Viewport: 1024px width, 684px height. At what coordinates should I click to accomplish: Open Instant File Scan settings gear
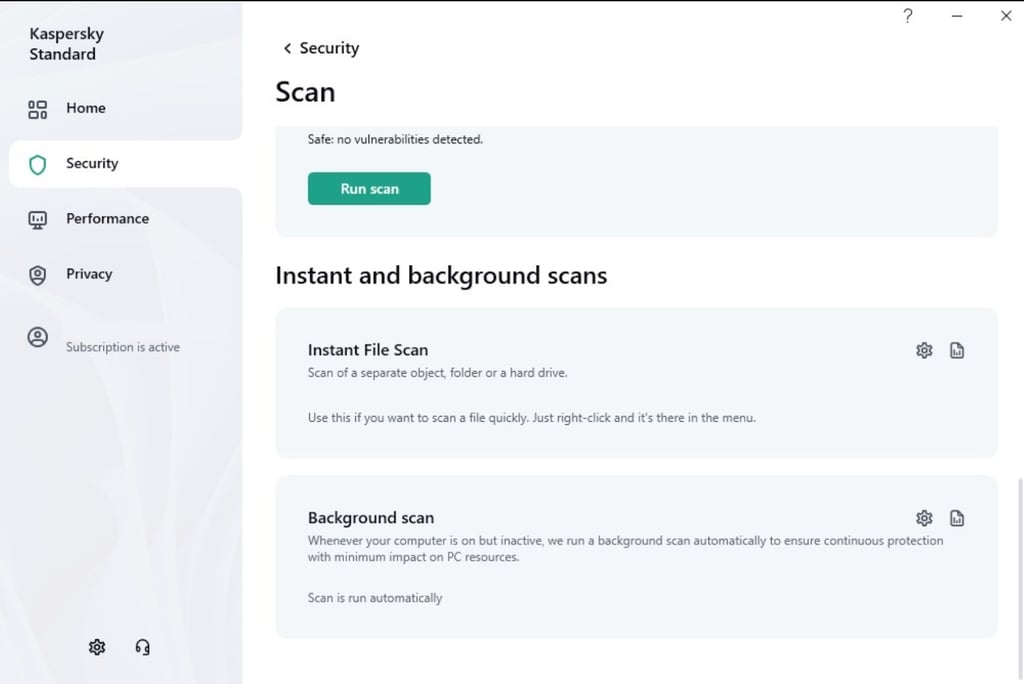924,350
